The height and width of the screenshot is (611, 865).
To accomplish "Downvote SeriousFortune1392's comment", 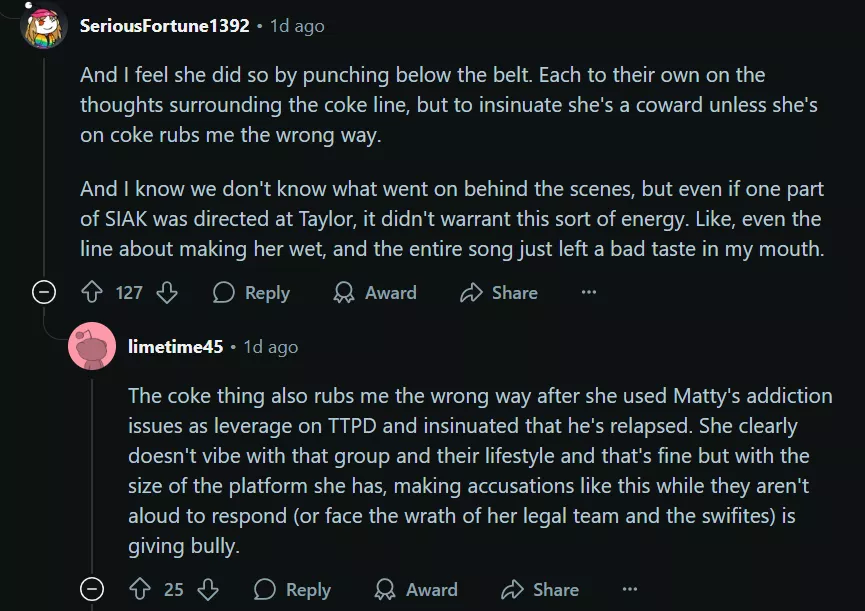I will (167, 293).
